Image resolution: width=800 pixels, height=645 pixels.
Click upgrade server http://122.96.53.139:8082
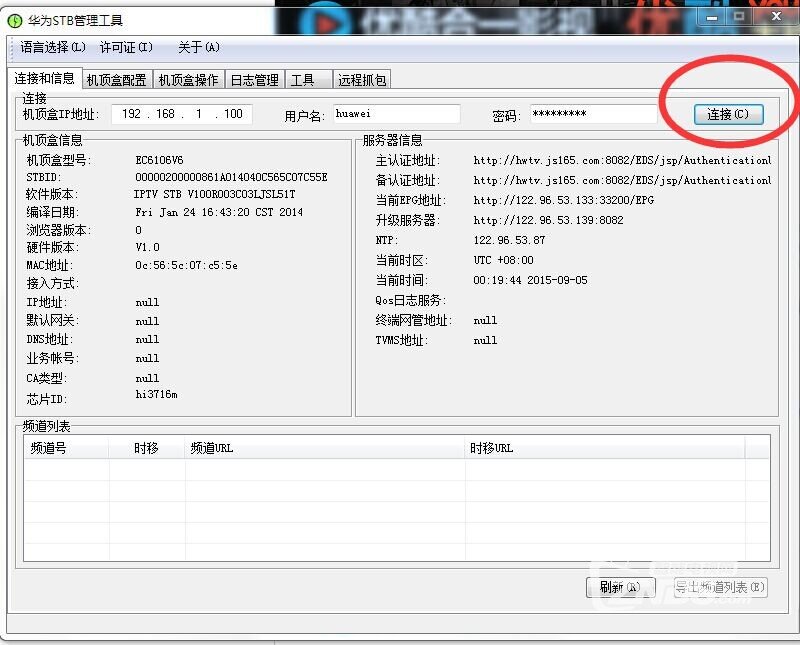pyautogui.click(x=548, y=220)
